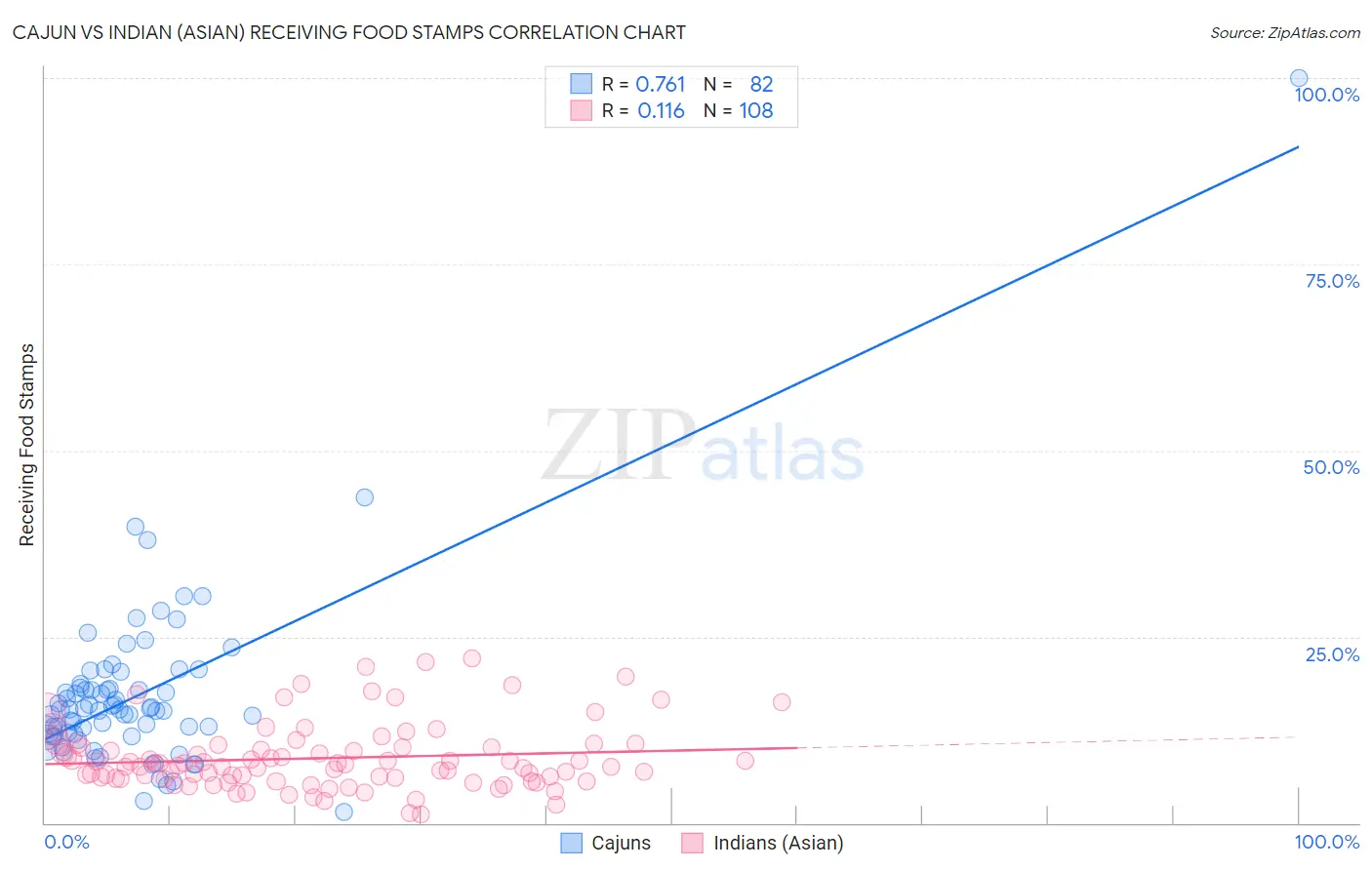Click the 50.0% y-axis label
Screen dimensions: 1372x870
[1331, 467]
